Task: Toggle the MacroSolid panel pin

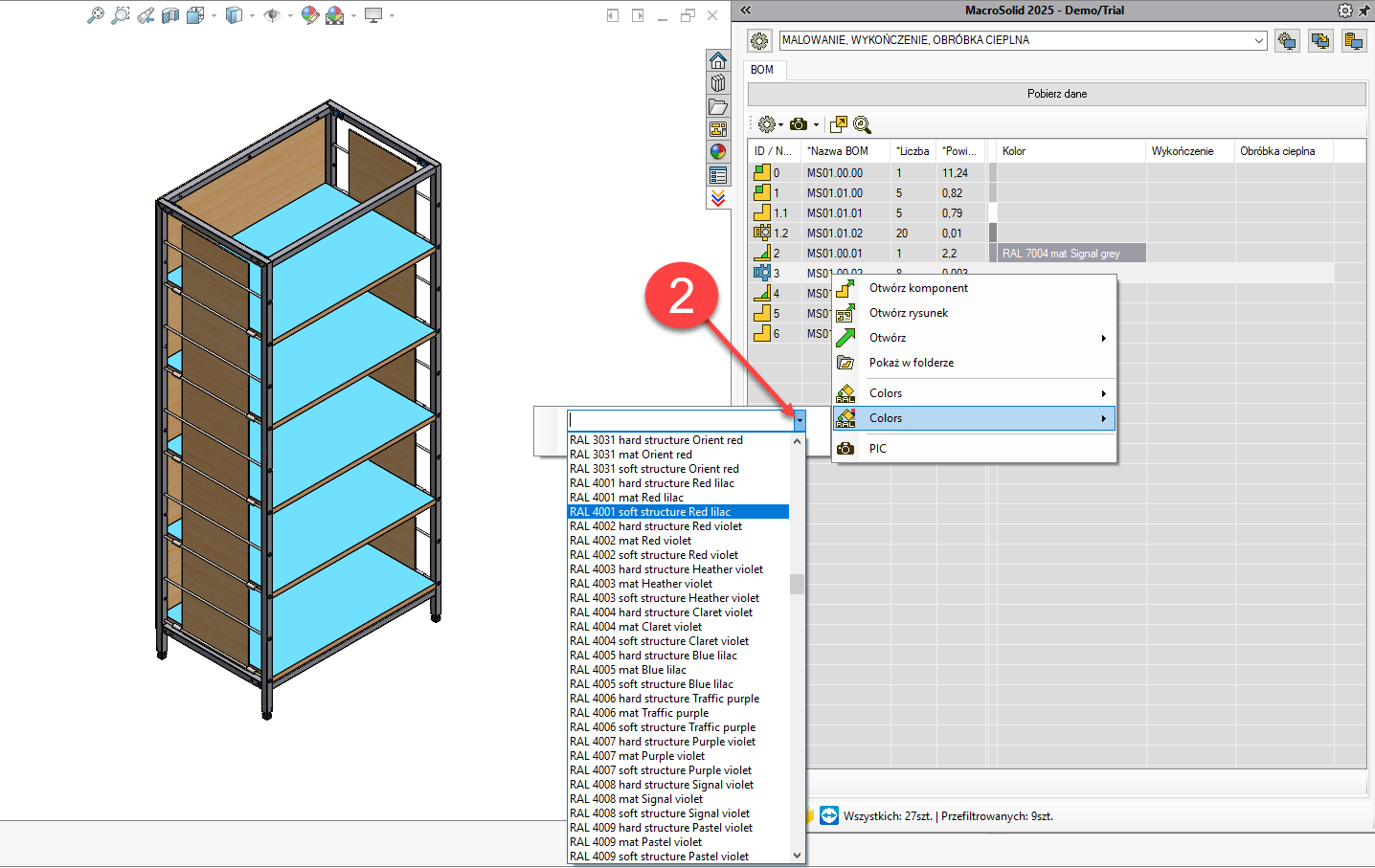Action: coord(1364,11)
